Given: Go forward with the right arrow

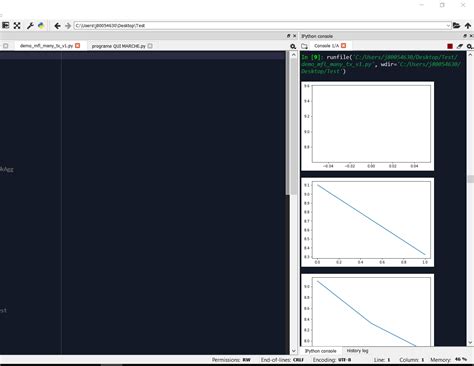Looking at the screenshot, I should [x=68, y=26].
